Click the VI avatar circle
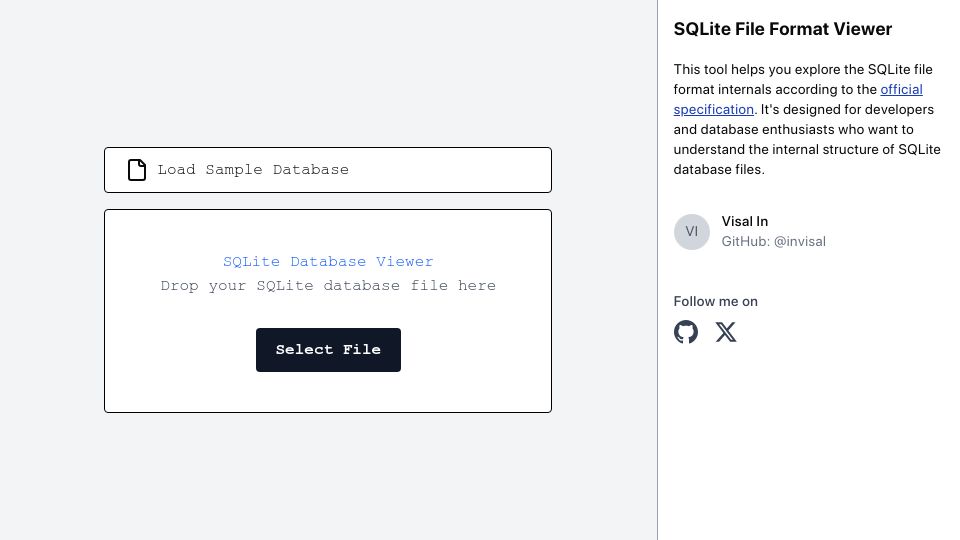Image resolution: width=960 pixels, height=540 pixels. click(x=691, y=231)
